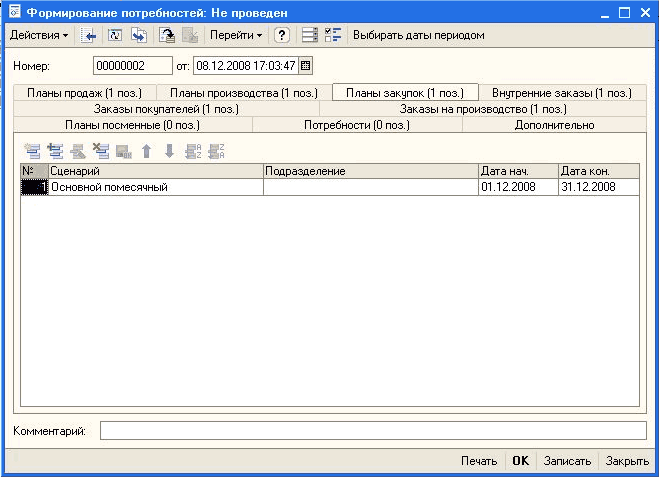Click the delete row icon
This screenshot has height=477, width=659.
(x=101, y=151)
